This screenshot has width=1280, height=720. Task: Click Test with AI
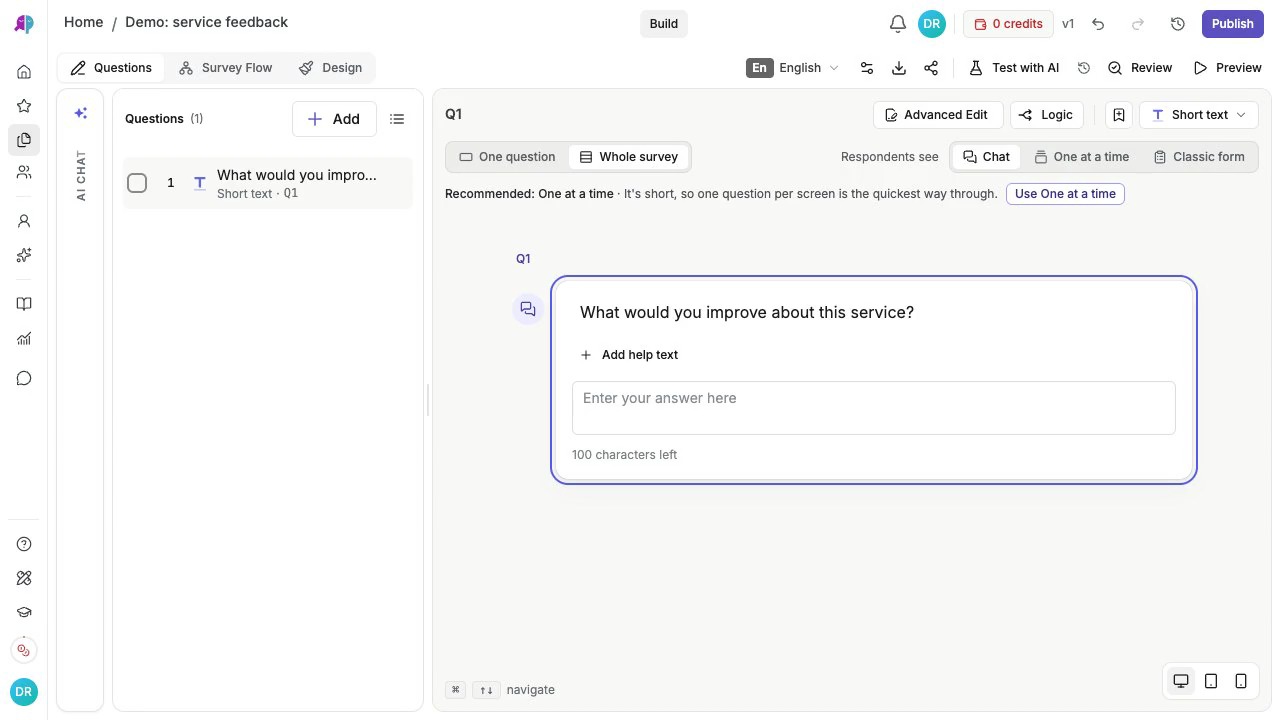(1014, 68)
